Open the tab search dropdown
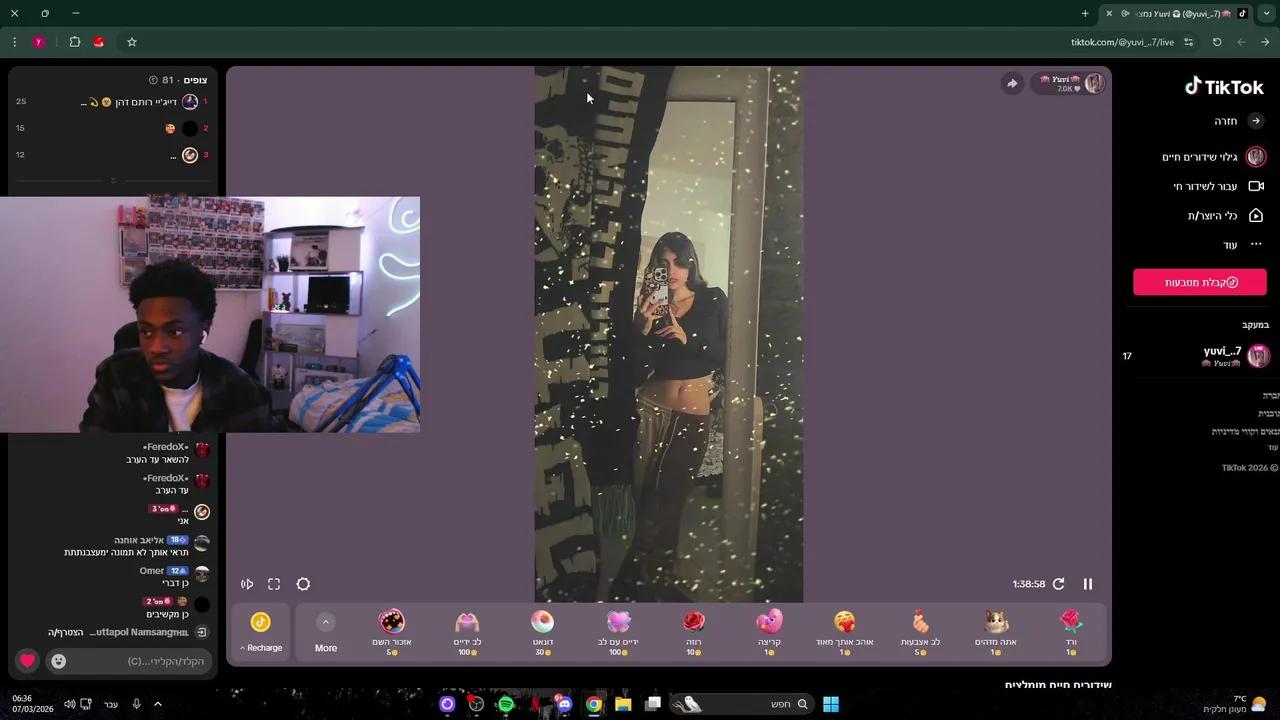This screenshot has height=720, width=1280. 1267,14
